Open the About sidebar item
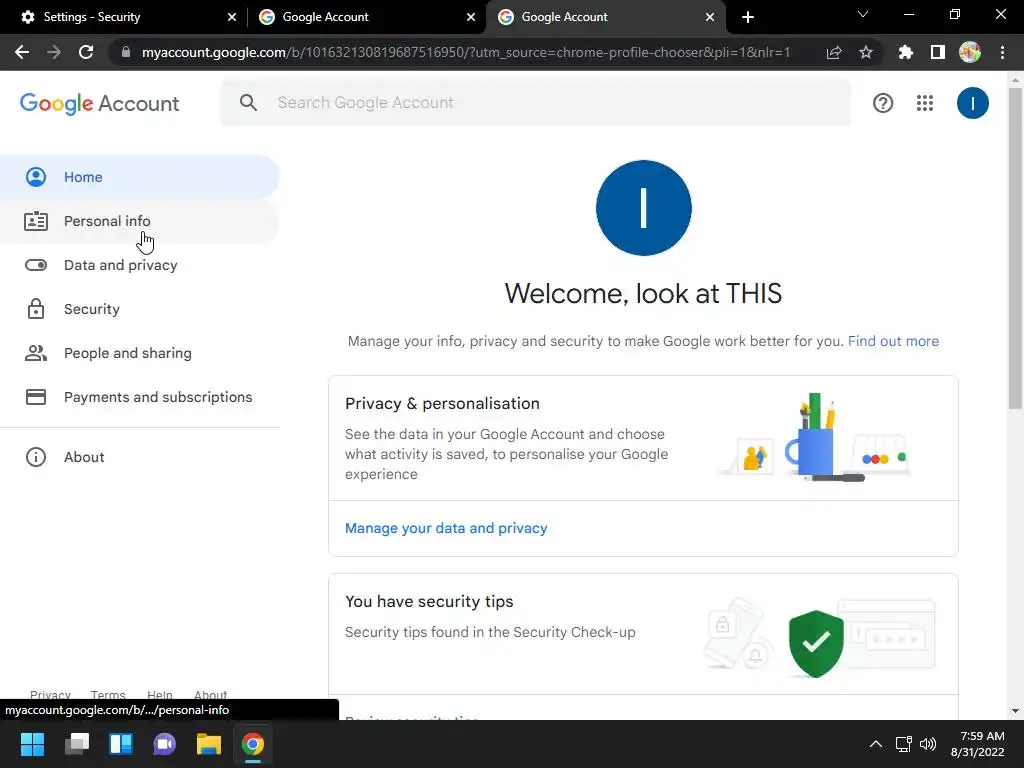Image resolution: width=1024 pixels, height=768 pixels. pyautogui.click(x=140, y=457)
